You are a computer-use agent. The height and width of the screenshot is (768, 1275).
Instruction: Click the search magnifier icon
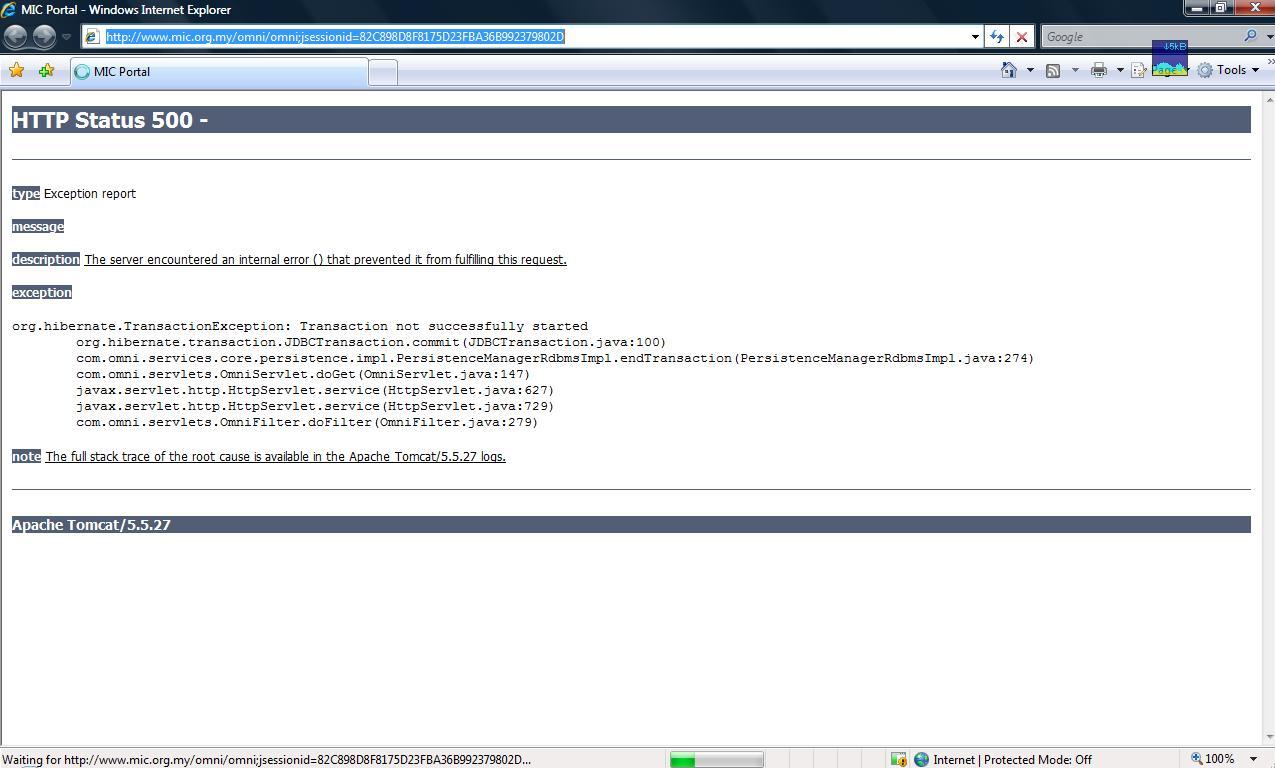(x=1250, y=36)
